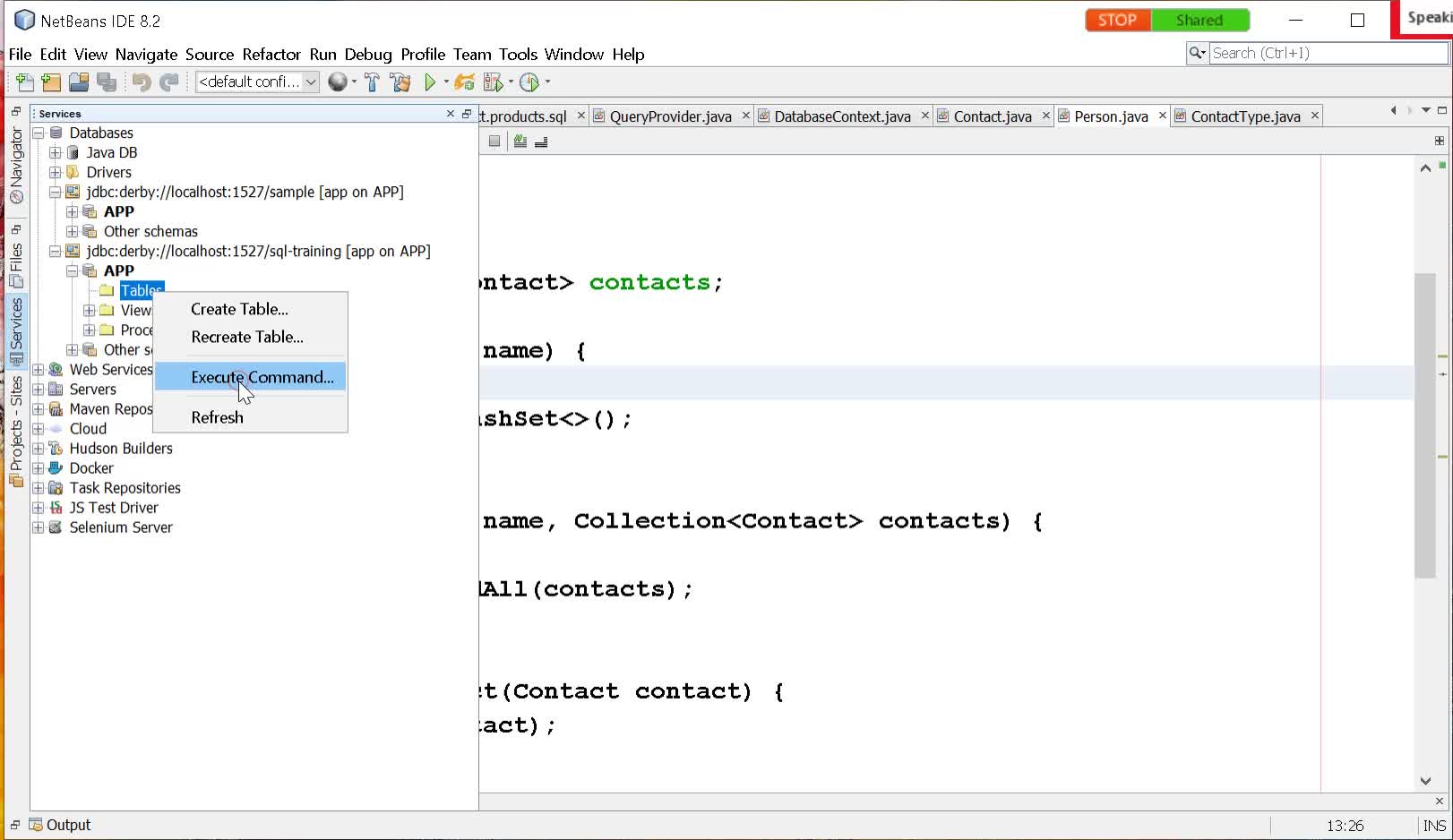Image resolution: width=1453 pixels, height=840 pixels.
Task: Open the File menu
Action: 20,55
